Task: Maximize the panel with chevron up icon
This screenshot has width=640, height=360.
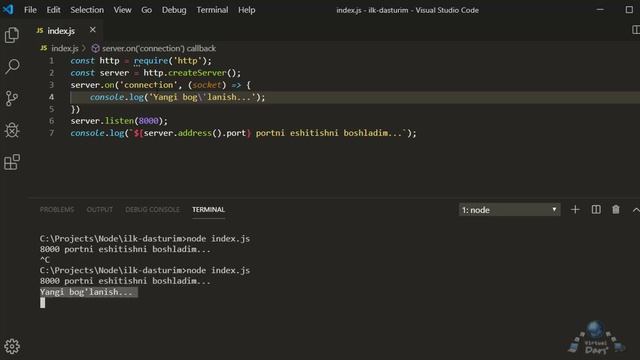Action: (636, 210)
